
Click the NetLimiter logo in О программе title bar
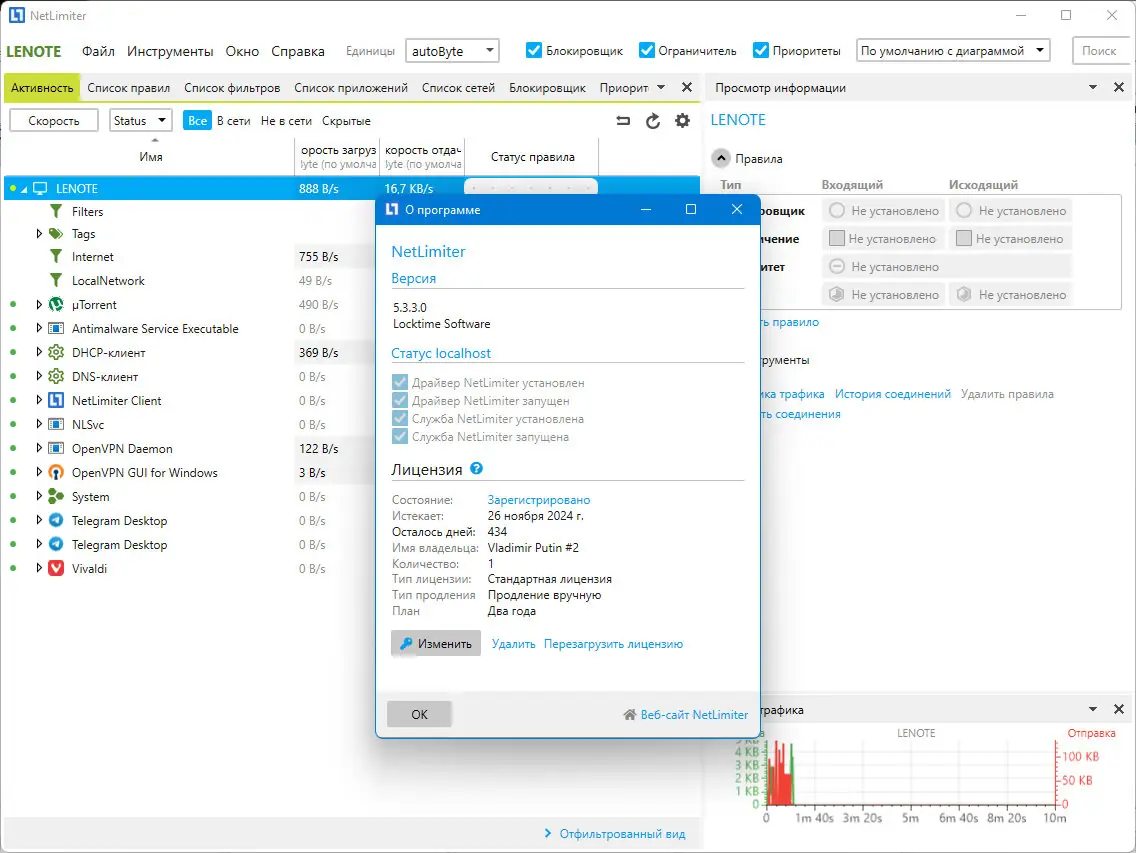pos(392,209)
